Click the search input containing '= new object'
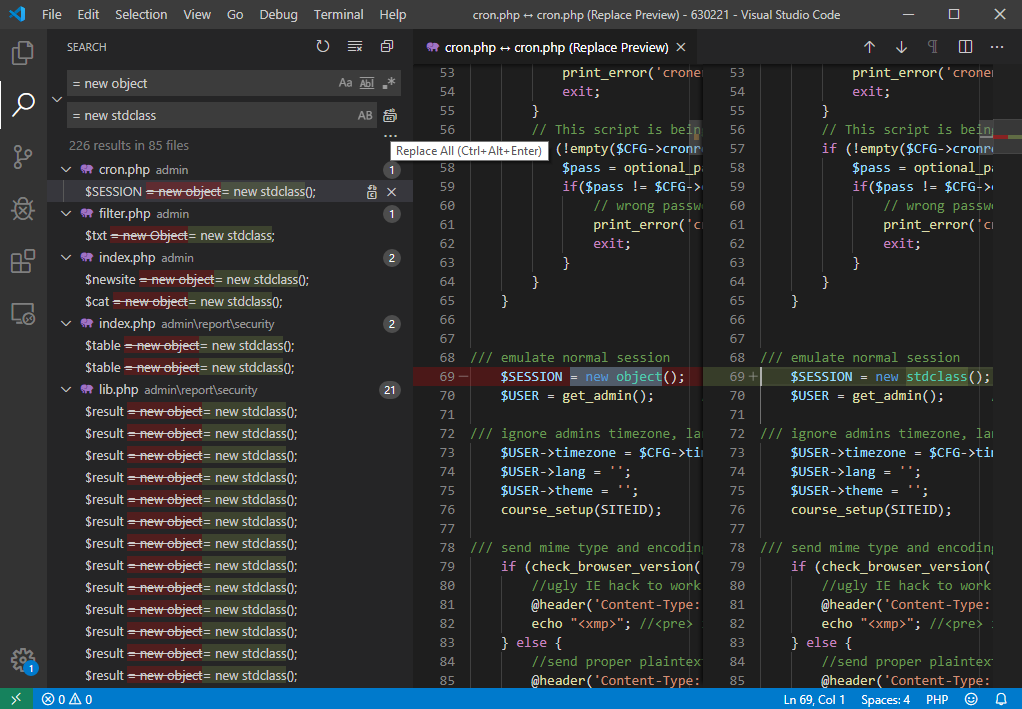This screenshot has height=709, width=1022. click(x=200, y=83)
